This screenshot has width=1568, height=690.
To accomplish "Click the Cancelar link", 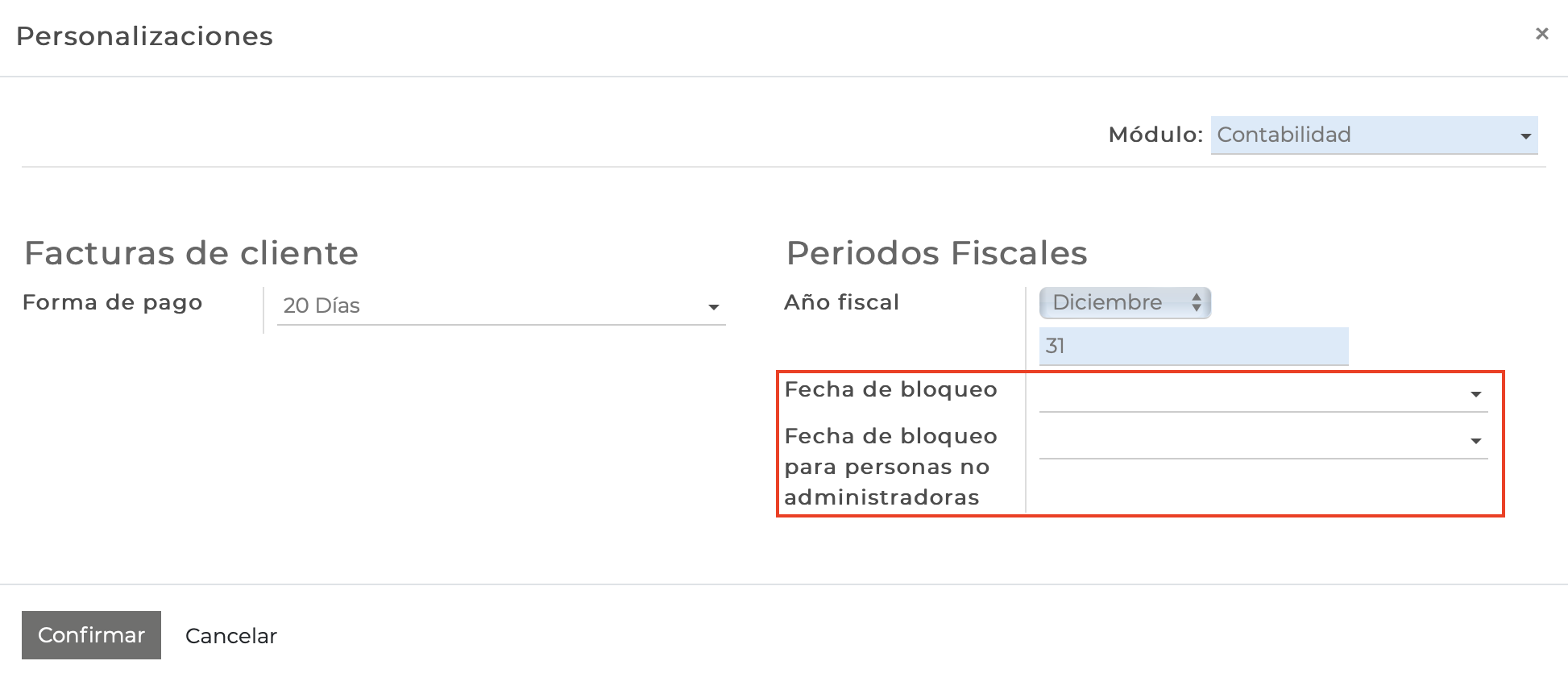I will coord(230,636).
